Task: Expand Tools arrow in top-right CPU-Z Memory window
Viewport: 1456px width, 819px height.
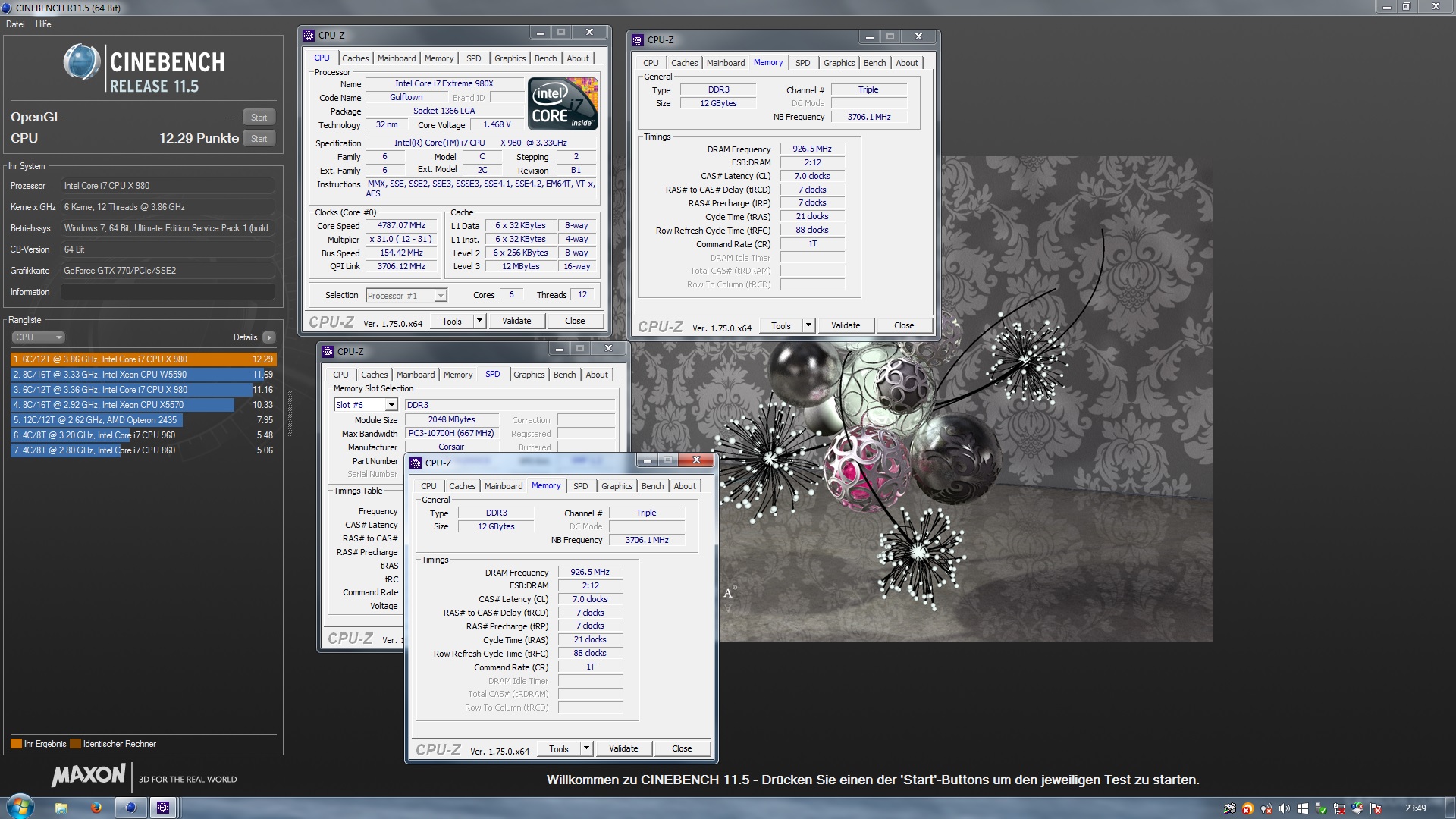Action: 808,325
